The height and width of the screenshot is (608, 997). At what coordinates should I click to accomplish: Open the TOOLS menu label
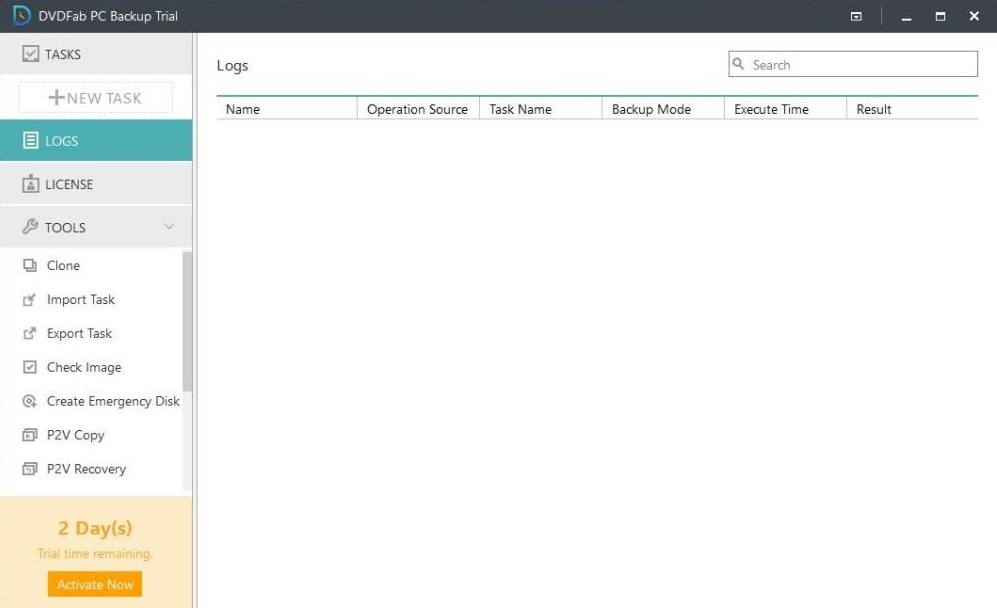click(x=65, y=228)
